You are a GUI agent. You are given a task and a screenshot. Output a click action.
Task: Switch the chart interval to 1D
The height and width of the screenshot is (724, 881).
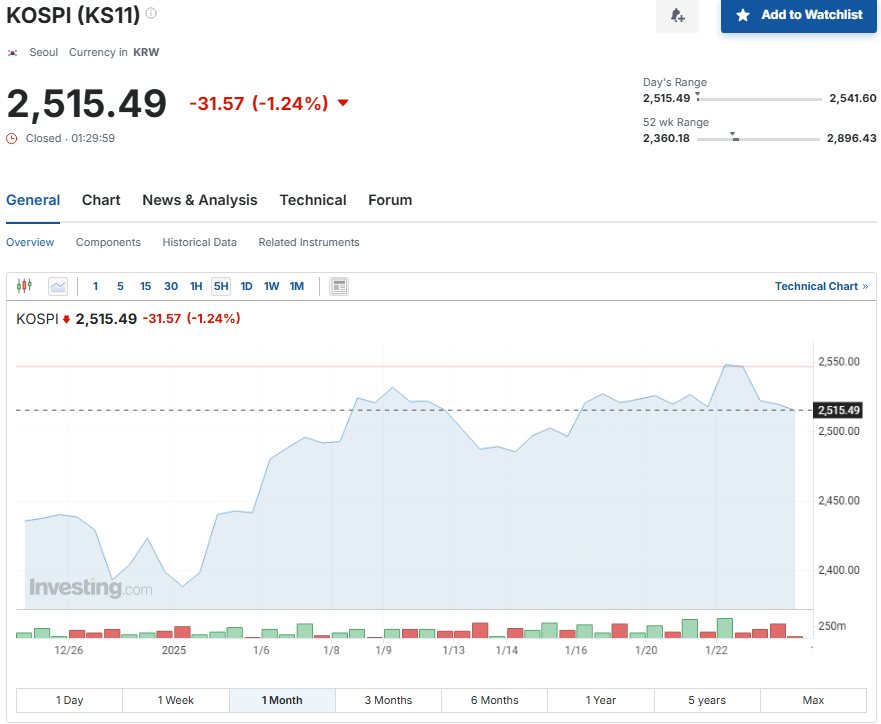click(246, 286)
